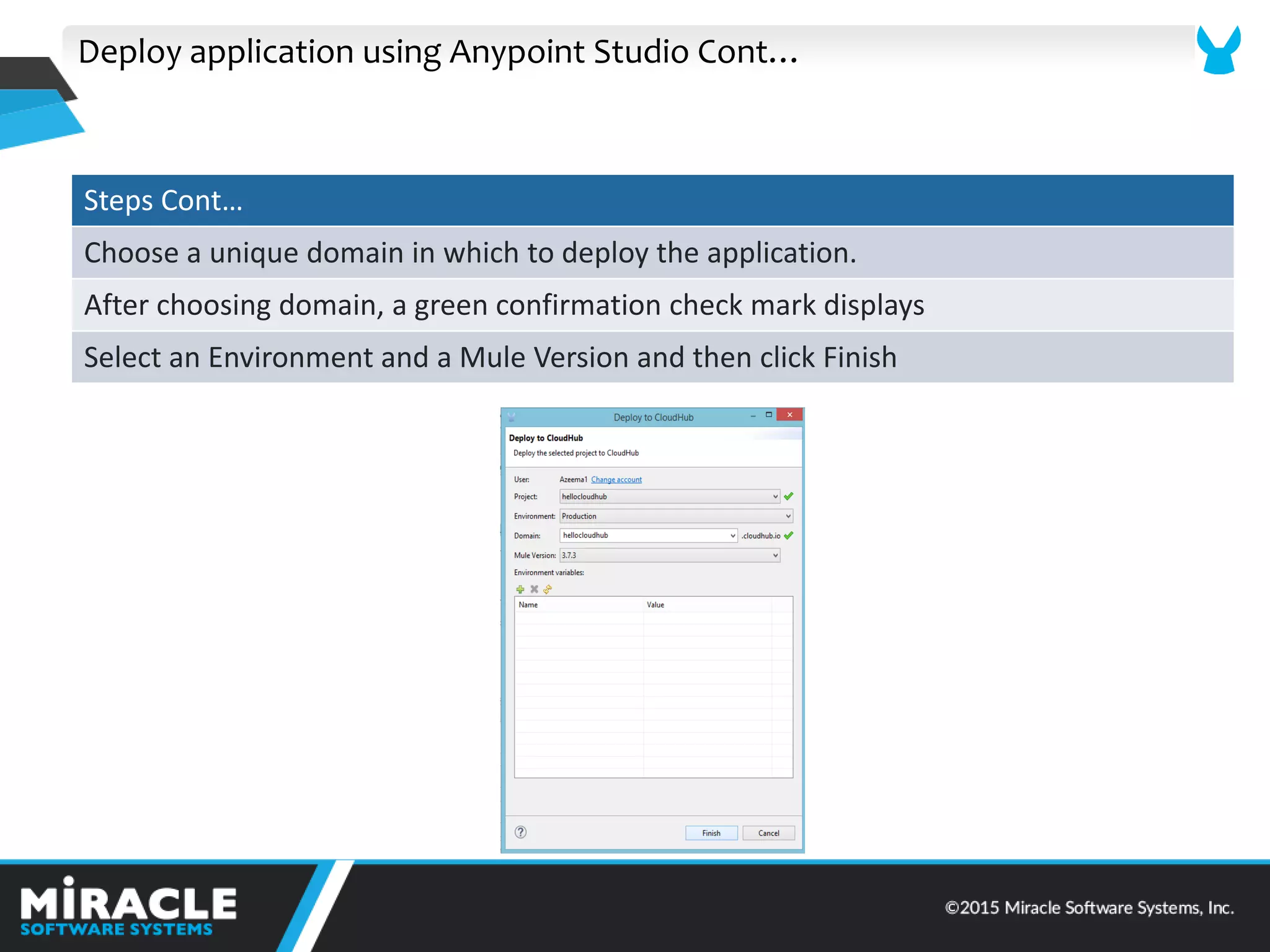Click the Finish button
Image resolution: width=1270 pixels, height=952 pixels.
tap(711, 833)
